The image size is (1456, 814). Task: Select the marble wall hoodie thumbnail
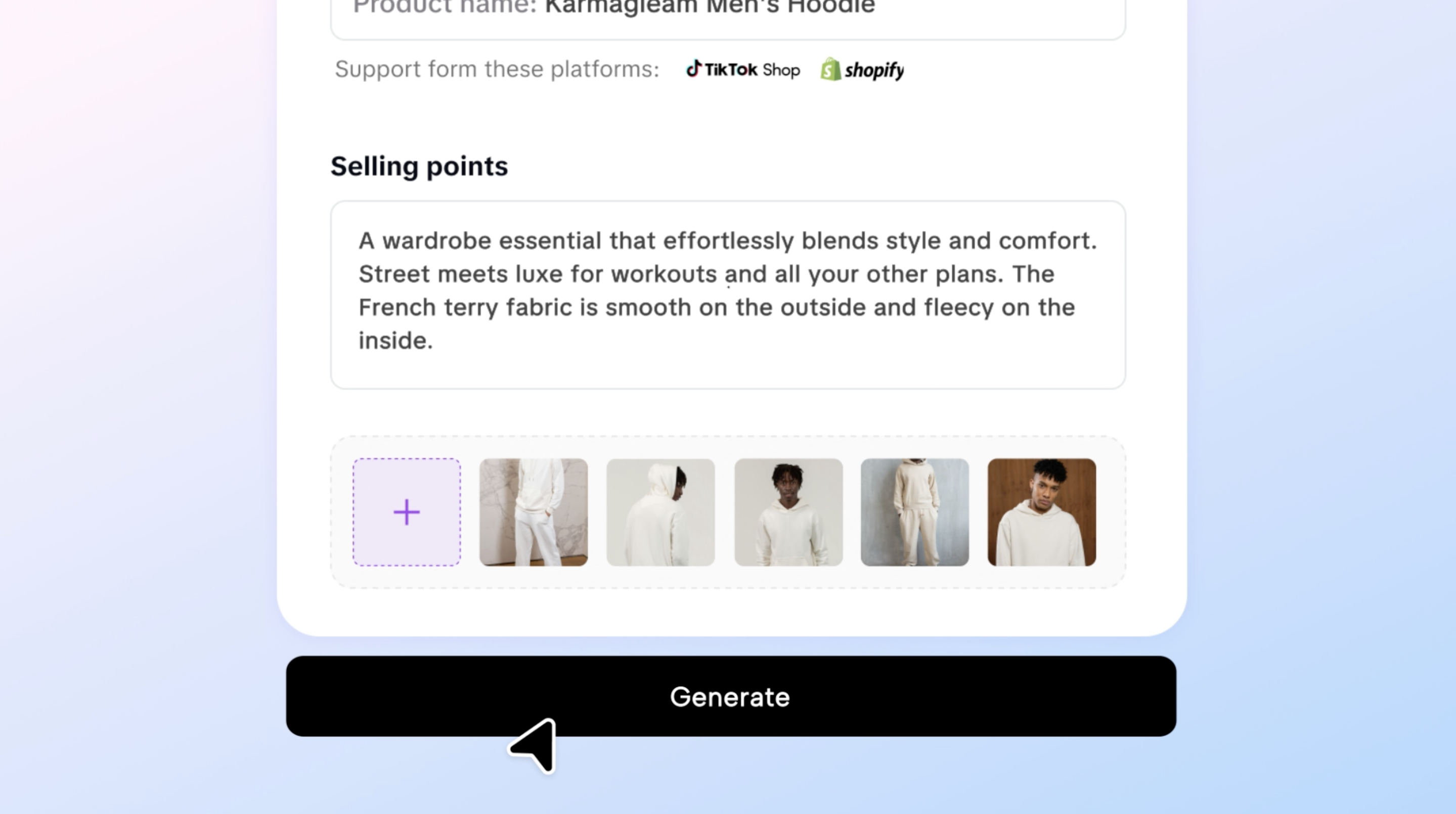pyautogui.click(x=534, y=512)
